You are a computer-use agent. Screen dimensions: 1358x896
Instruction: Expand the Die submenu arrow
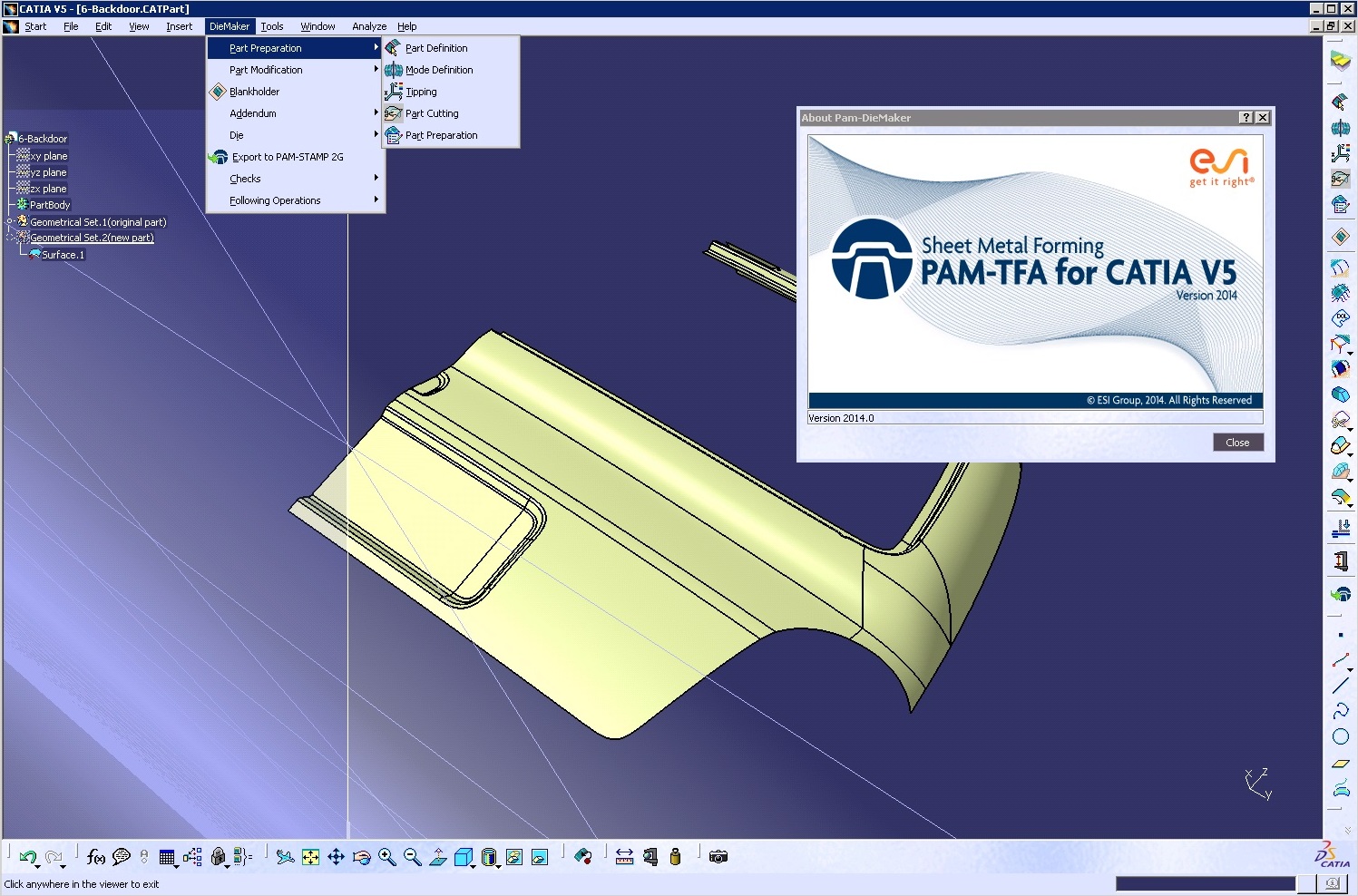(376, 134)
